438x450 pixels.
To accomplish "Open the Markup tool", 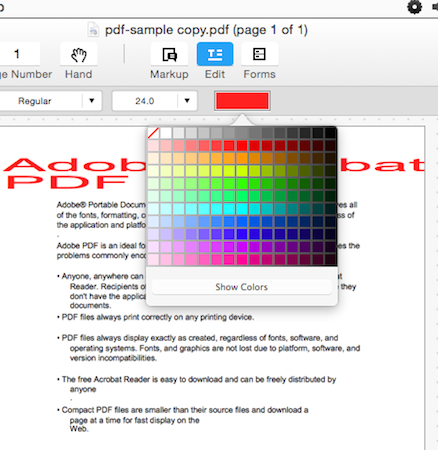I will (169, 55).
